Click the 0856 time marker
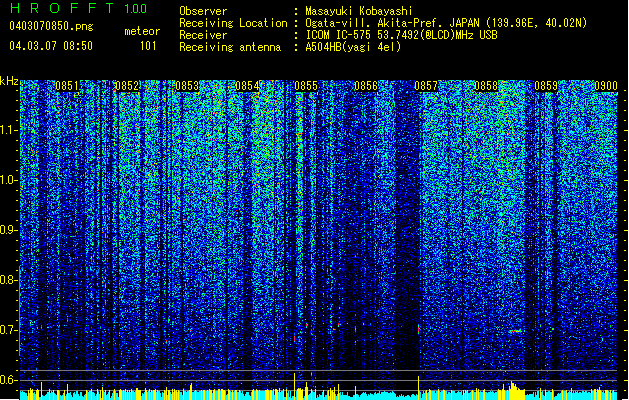629x400 pixels. coord(366,86)
